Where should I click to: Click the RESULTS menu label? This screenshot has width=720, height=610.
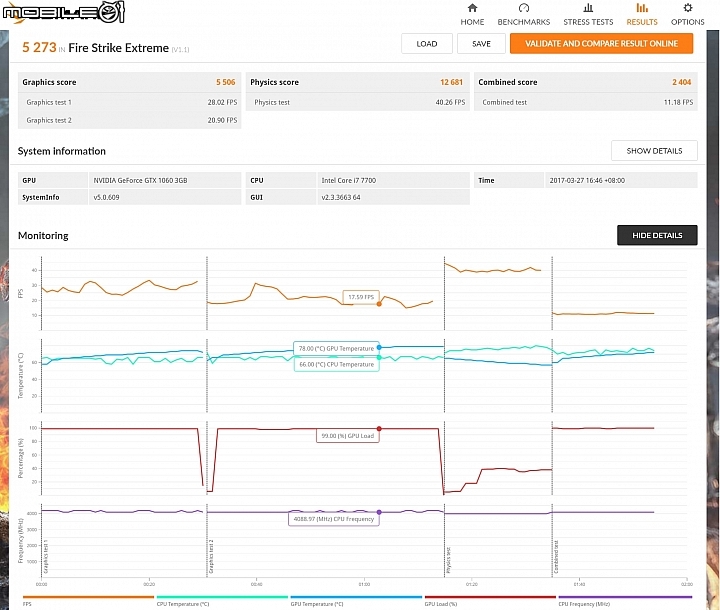click(642, 22)
